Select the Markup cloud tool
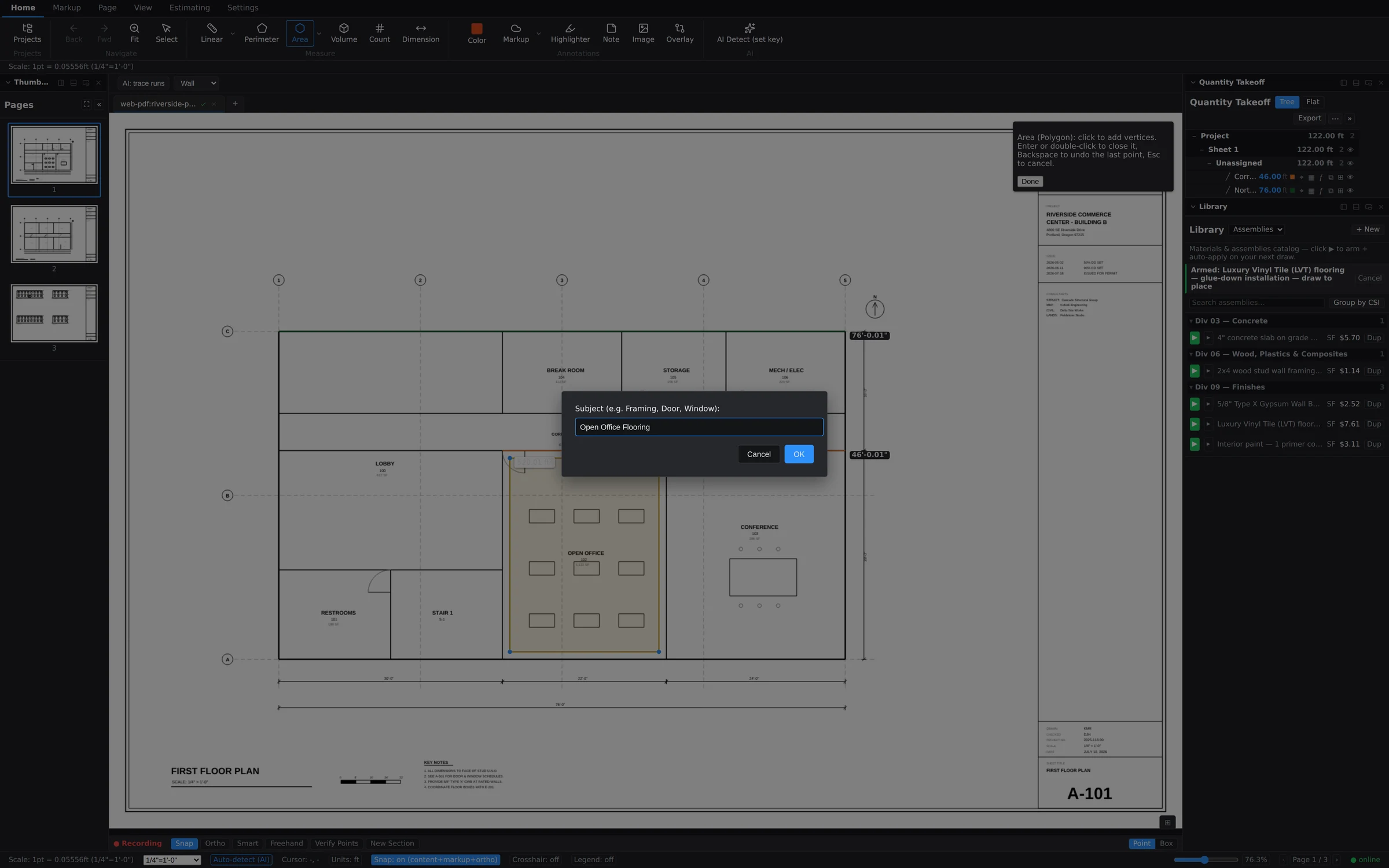The image size is (1389, 868). (x=516, y=33)
